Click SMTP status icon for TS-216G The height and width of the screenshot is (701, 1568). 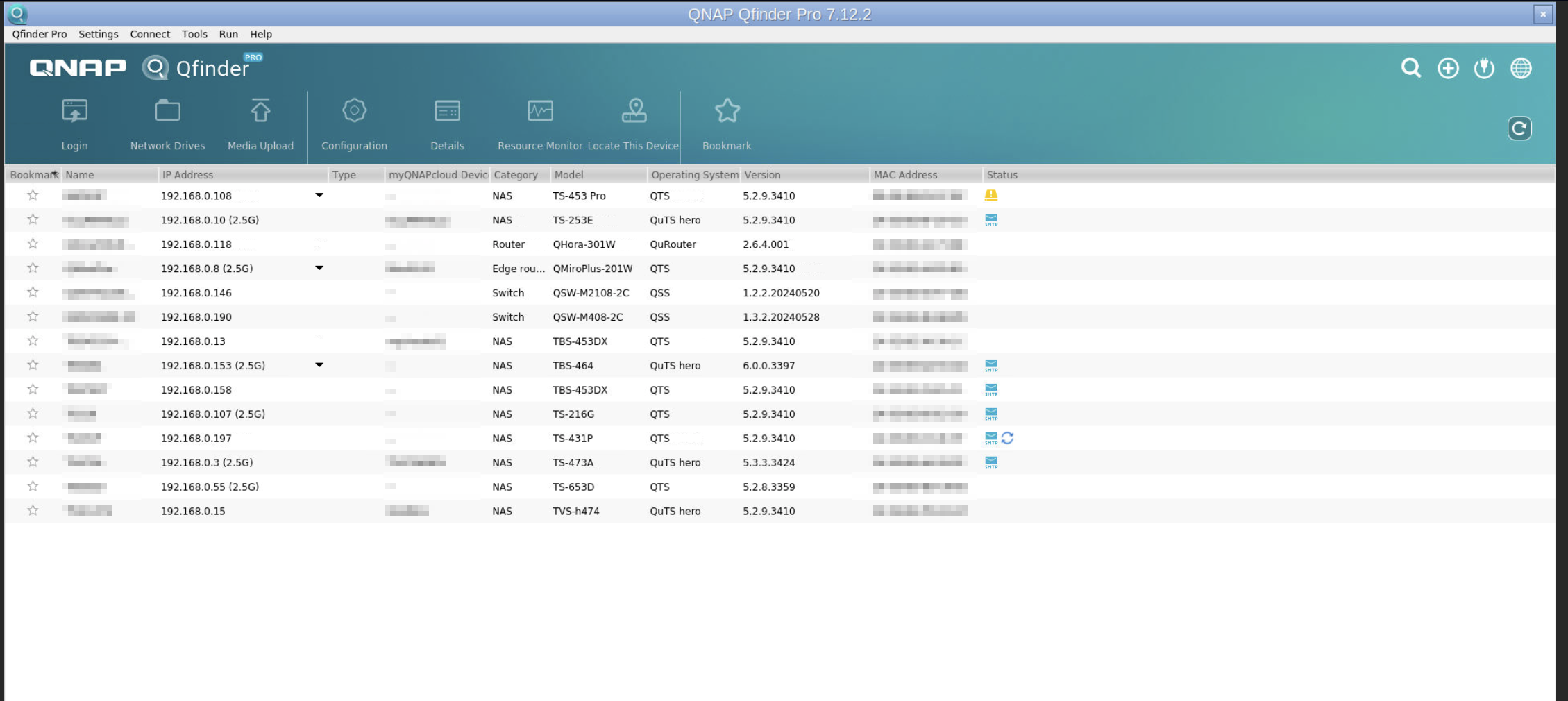coord(991,414)
